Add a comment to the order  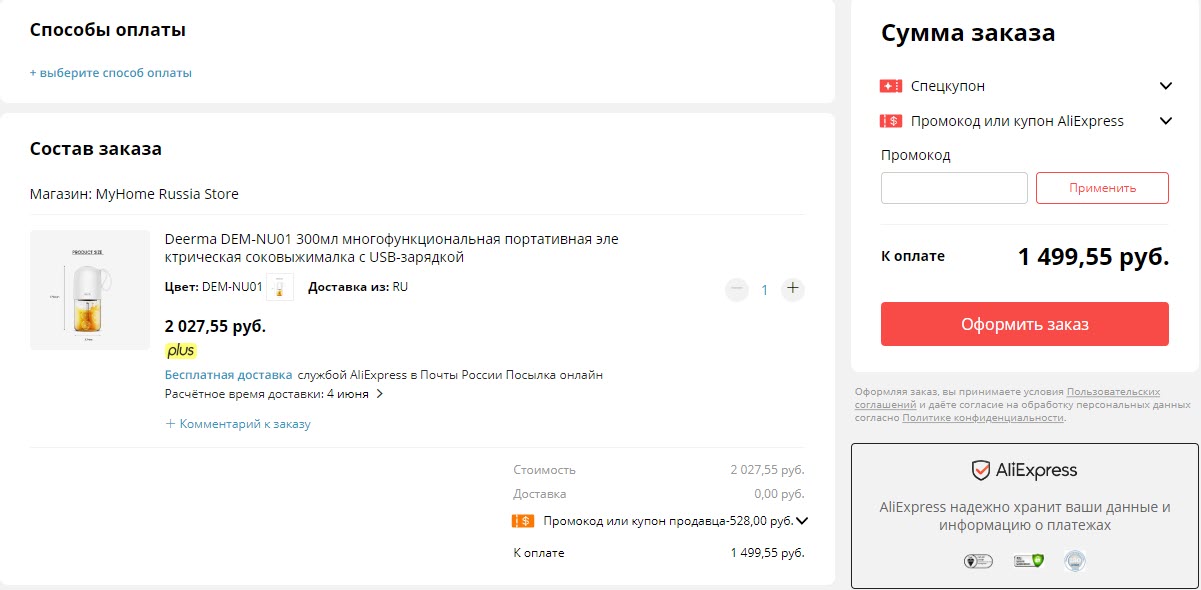tap(238, 424)
